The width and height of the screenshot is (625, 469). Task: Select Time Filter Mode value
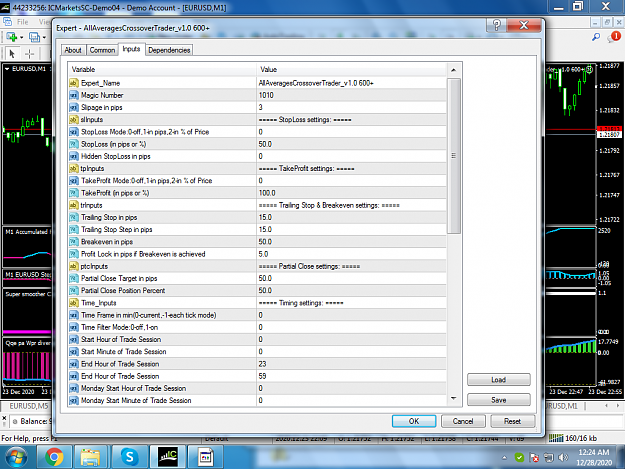(351, 328)
